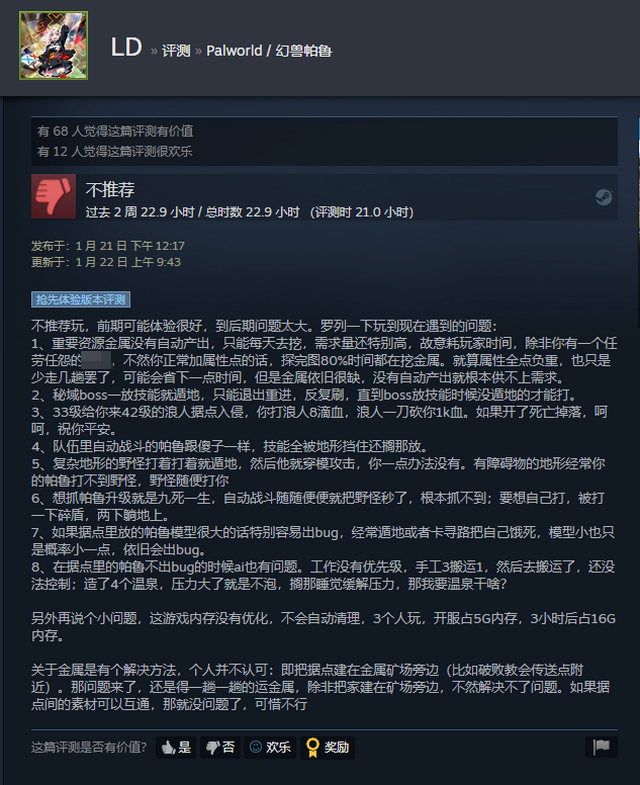Click the 更新于 1月22日 updated date
640x785 pixels.
tap(106, 262)
